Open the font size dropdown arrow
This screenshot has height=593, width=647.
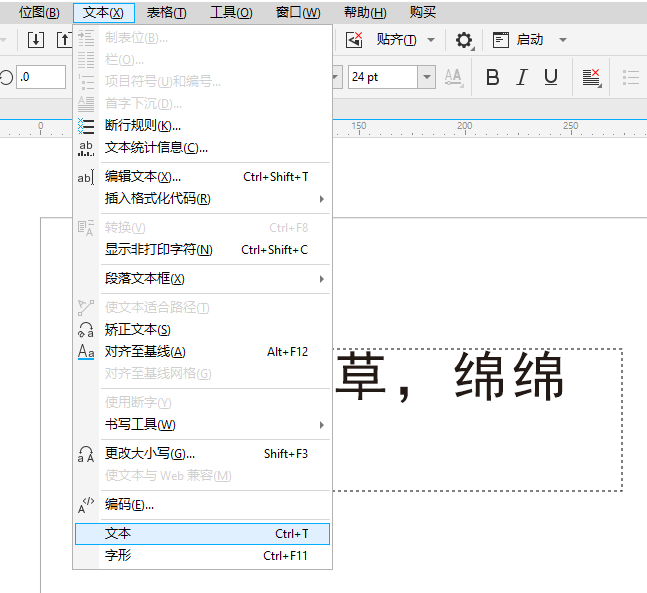click(x=427, y=77)
